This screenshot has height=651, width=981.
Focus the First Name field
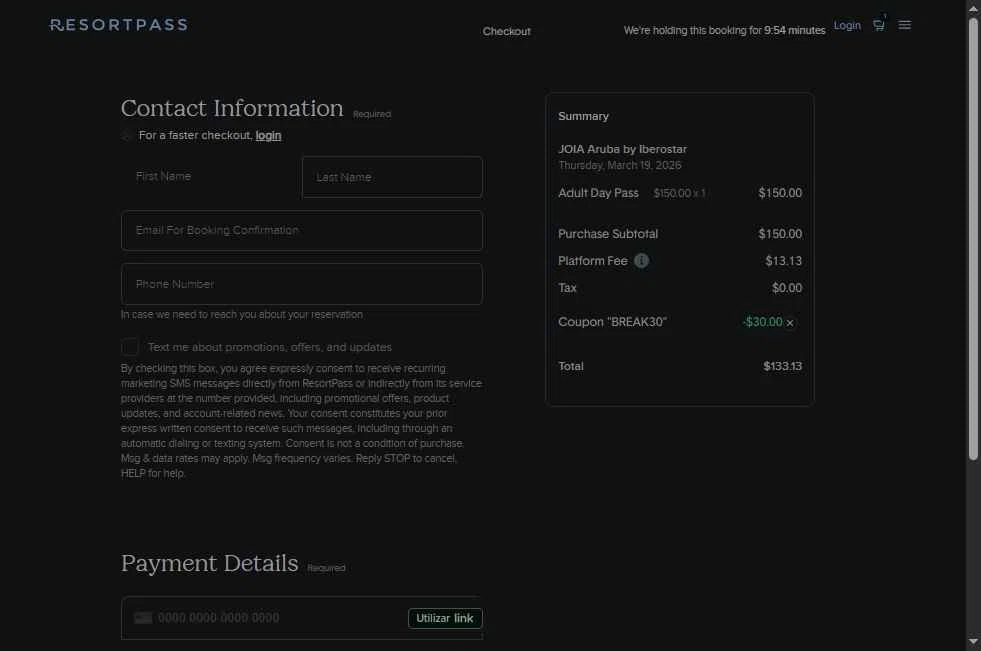210,177
